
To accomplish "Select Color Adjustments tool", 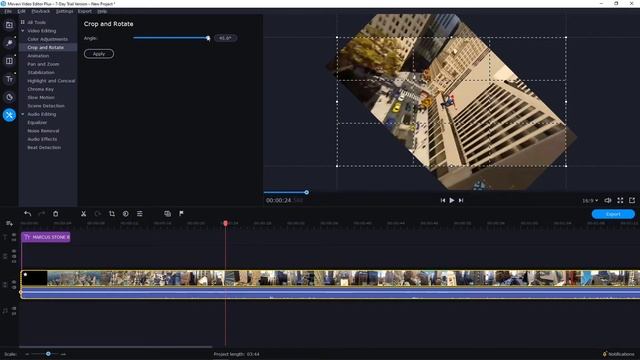I will click(48, 39).
